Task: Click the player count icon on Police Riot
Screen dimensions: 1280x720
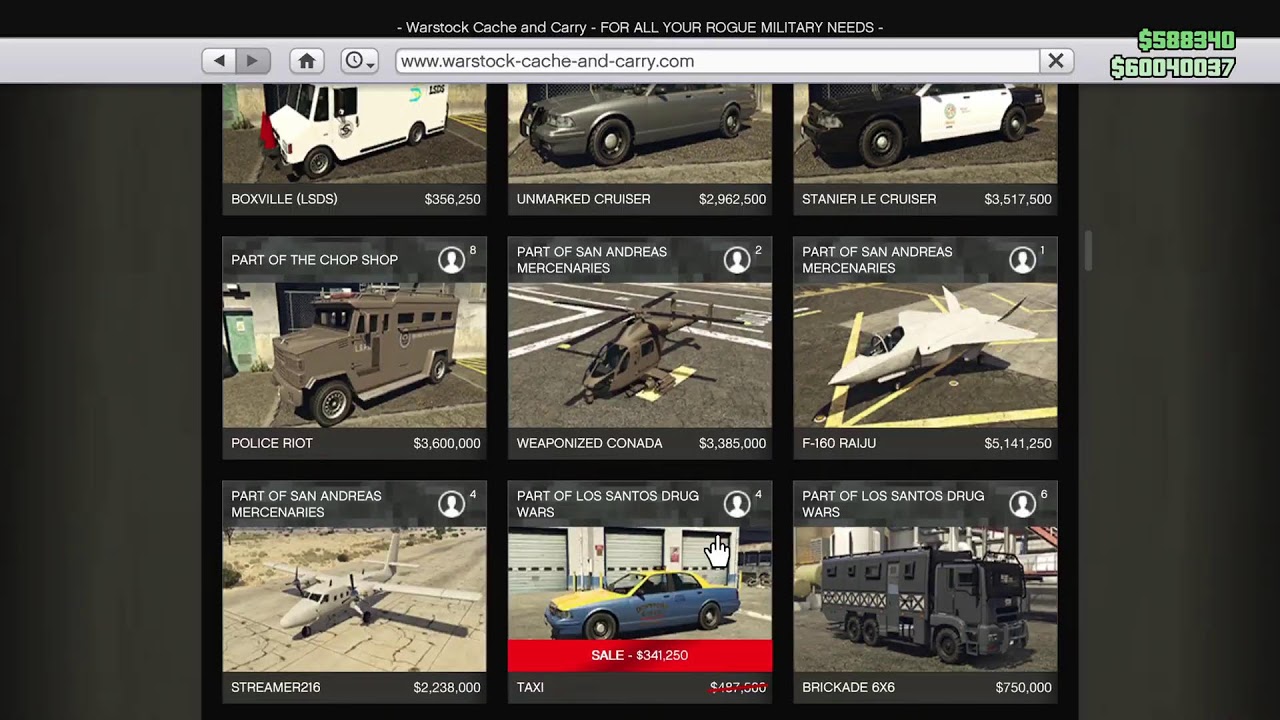Action: (451, 260)
